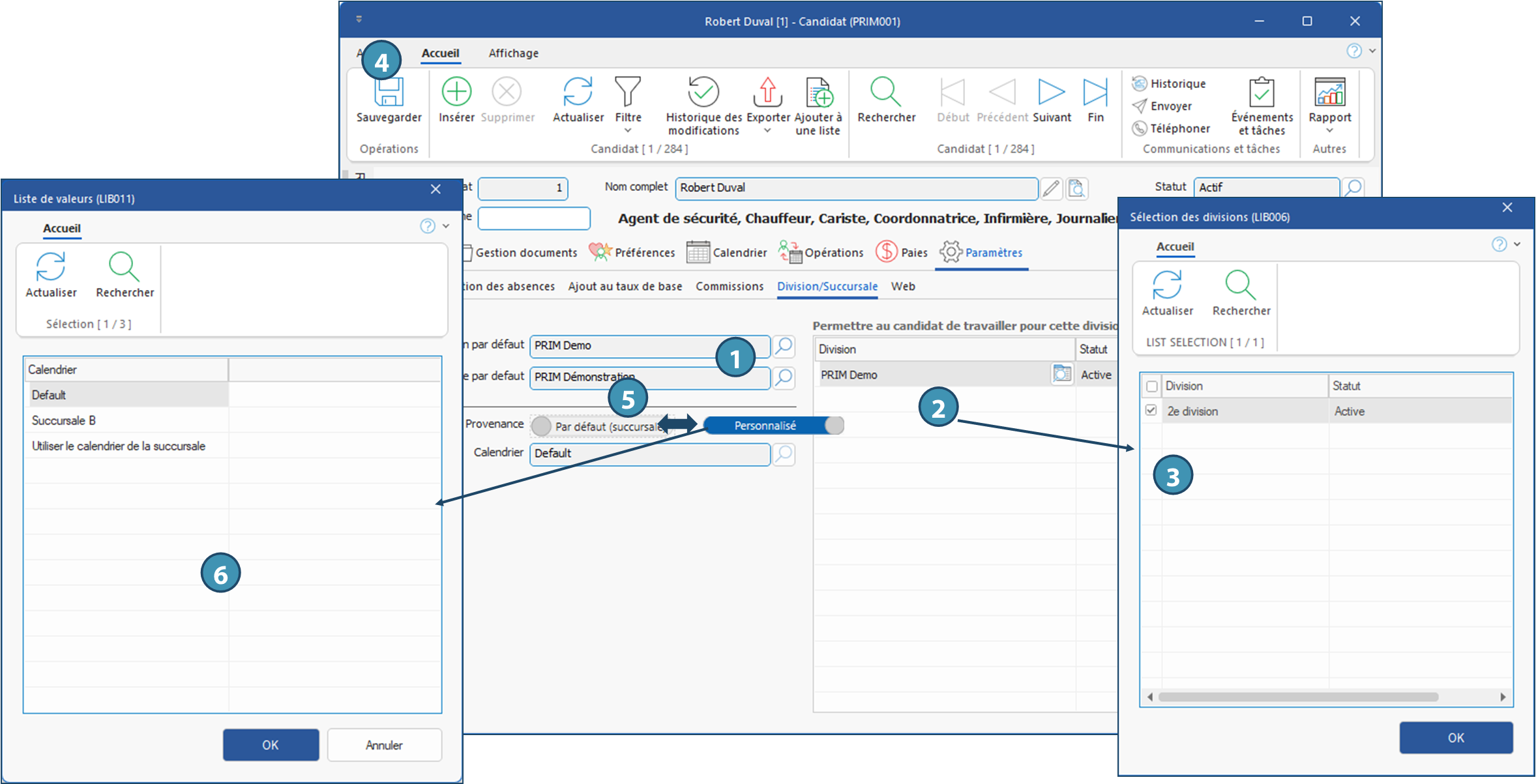Viewport: 1536px width, 784px height.
Task: Click Annuler in the Liste de valeurs dialog
Action: (x=384, y=745)
